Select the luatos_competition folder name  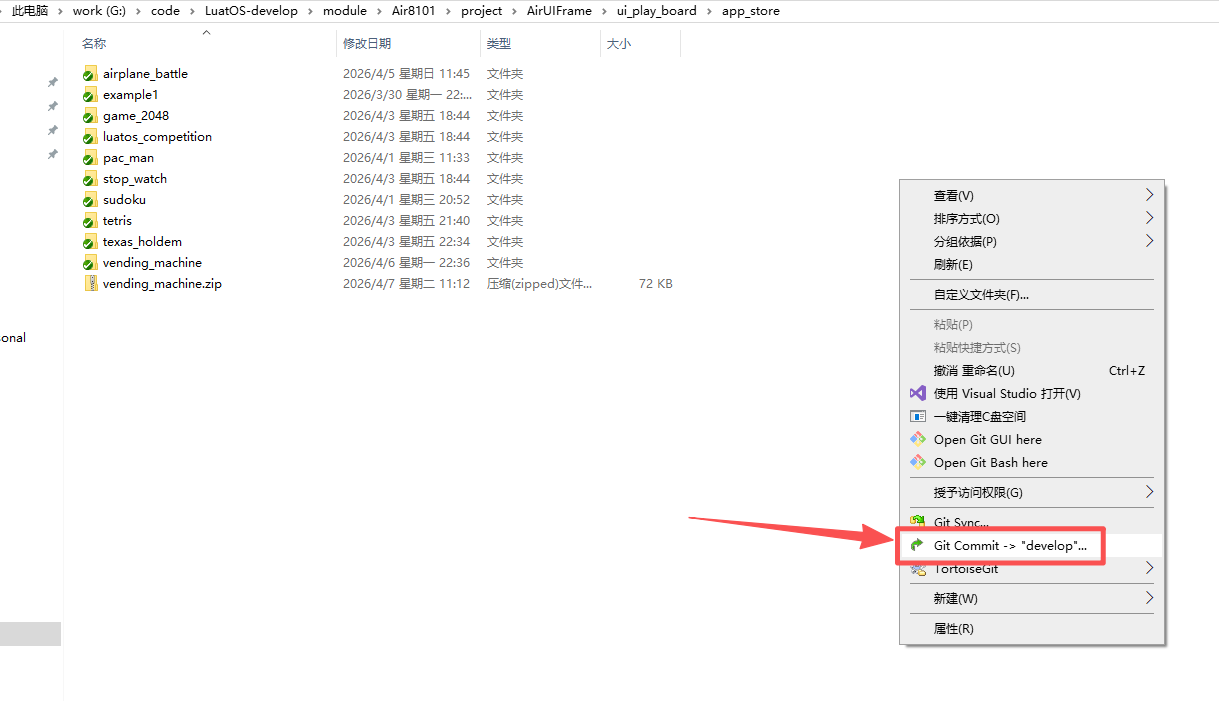[x=157, y=137]
